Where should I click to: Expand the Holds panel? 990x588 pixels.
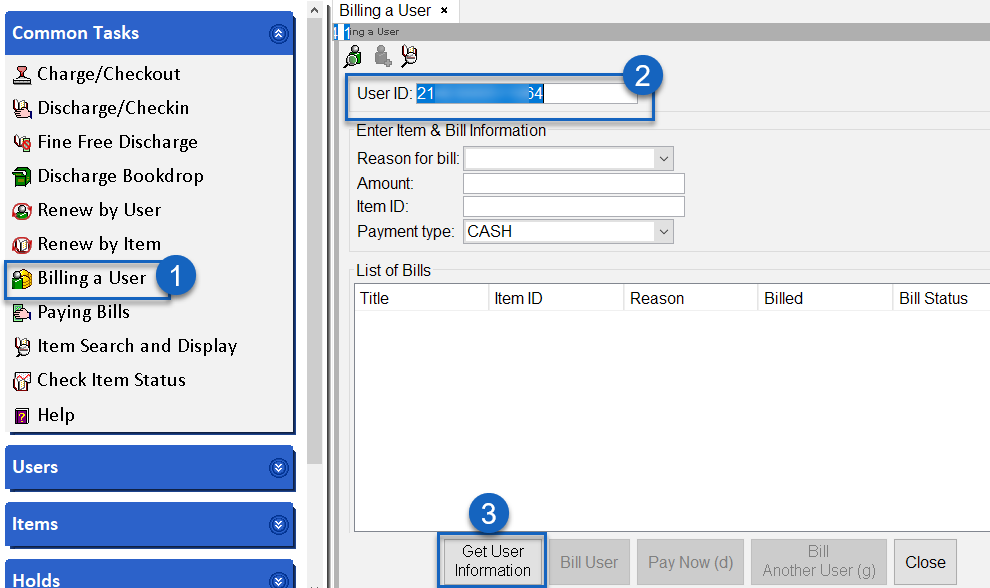click(x=278, y=580)
